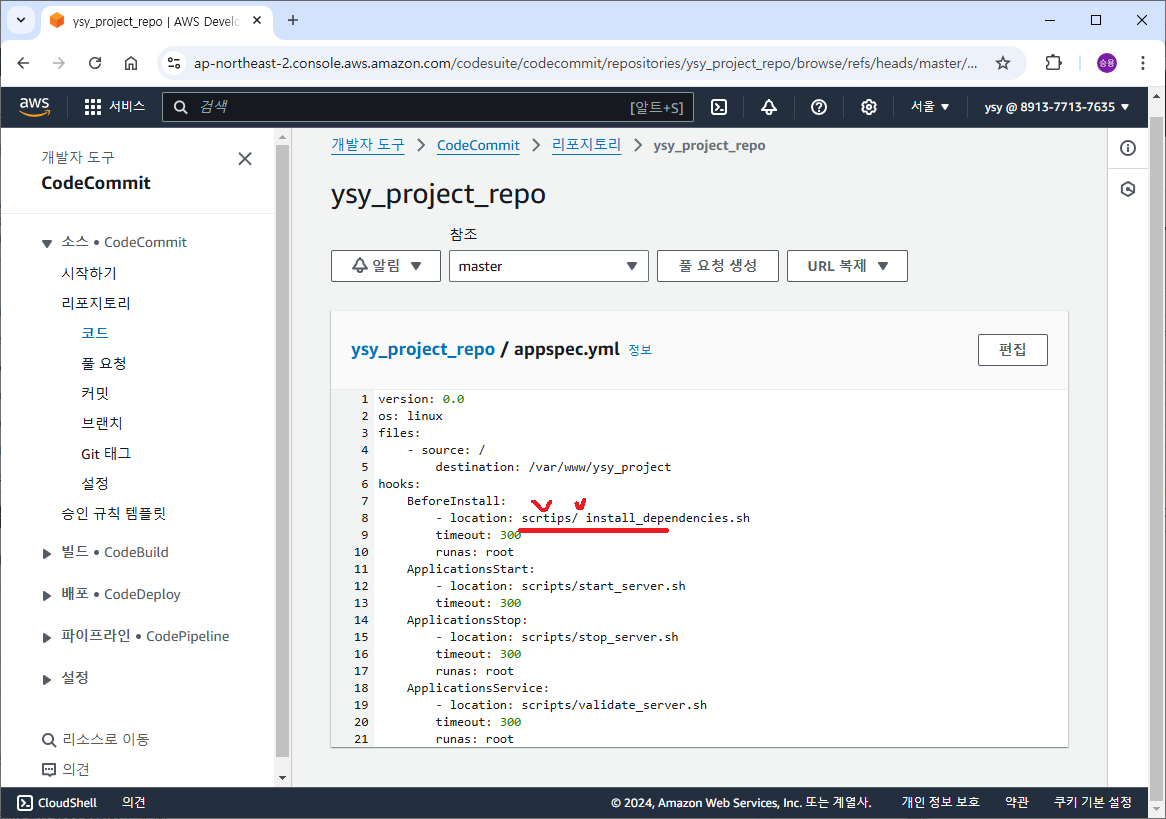The image size is (1166, 819).
Task: Select 리포지토리 in the sidebar
Action: point(95,303)
